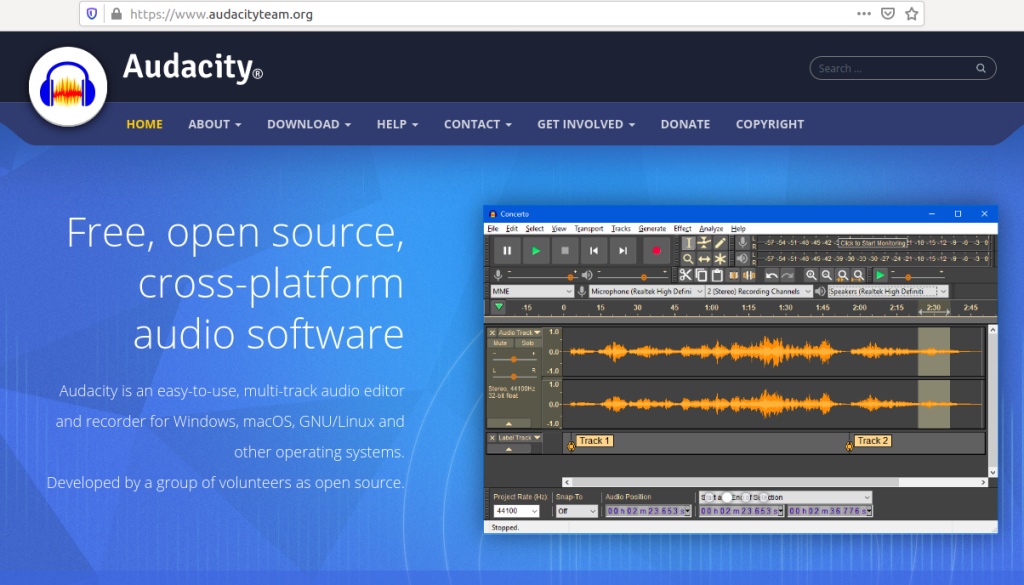Select the Time Shift tool
Image resolution: width=1024 pixels, height=585 pixels.
pyautogui.click(x=704, y=259)
